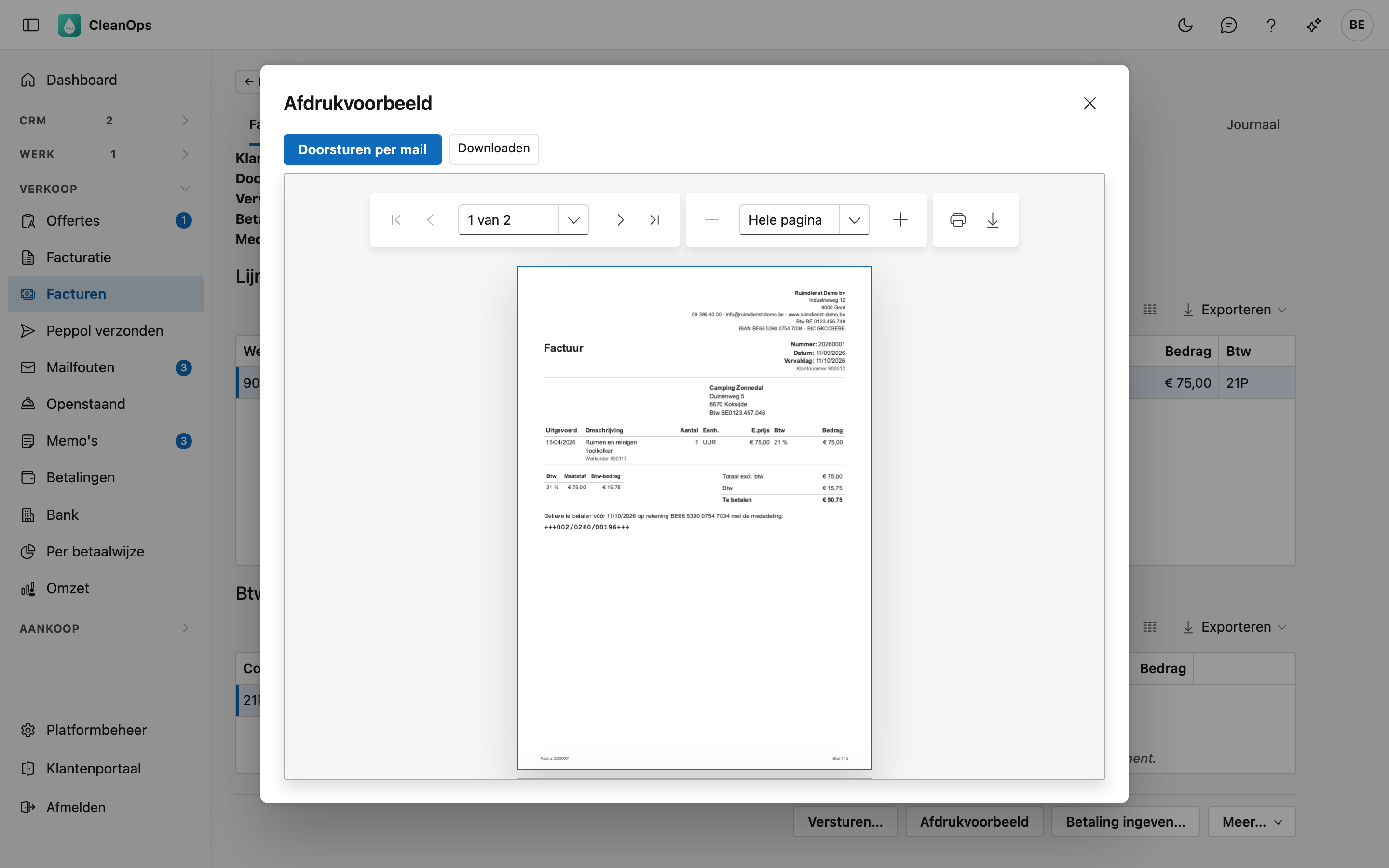Jump to last page in preview
The height and width of the screenshot is (868, 1389).
point(654,220)
